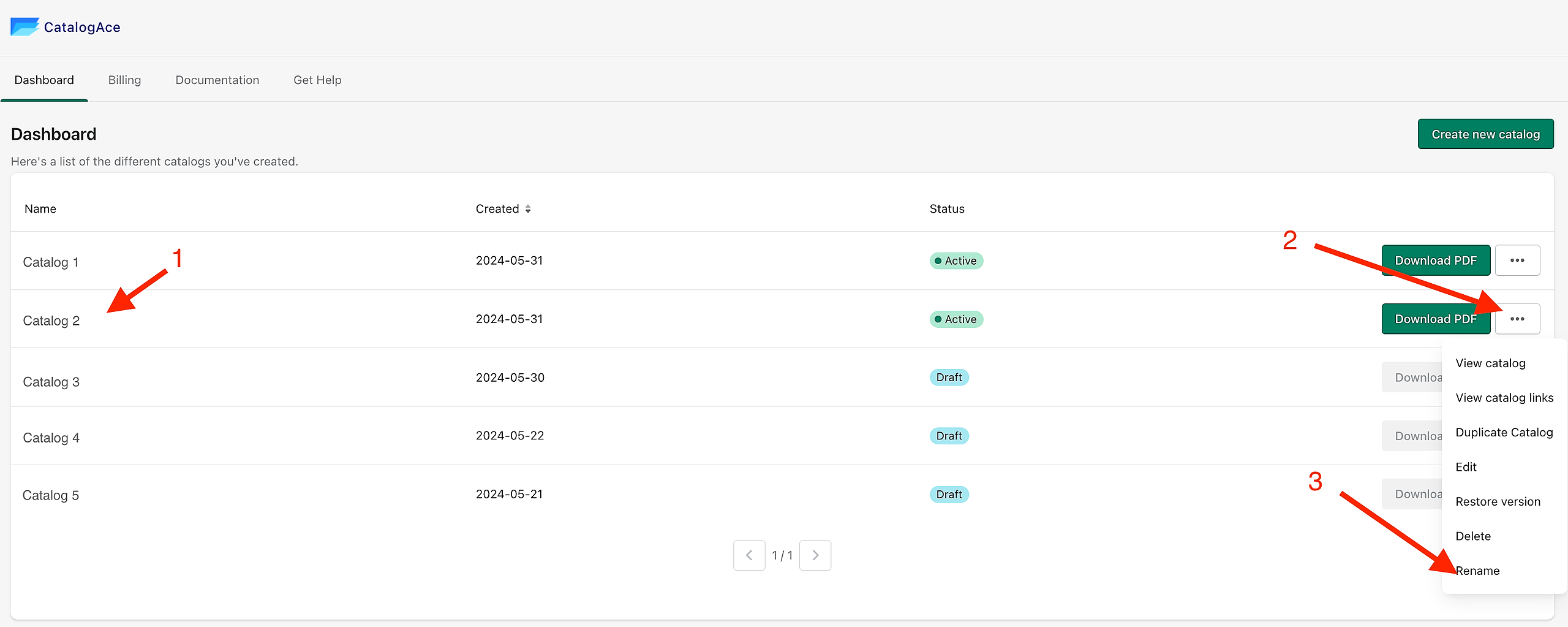
Task: Sort catalogs by Created column arrow
Action: click(x=528, y=209)
